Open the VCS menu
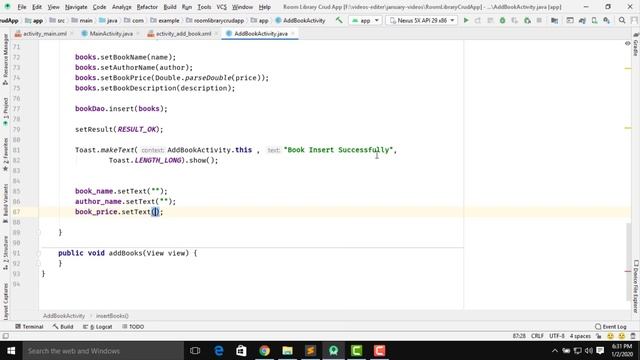640x360 pixels. (221, 7)
